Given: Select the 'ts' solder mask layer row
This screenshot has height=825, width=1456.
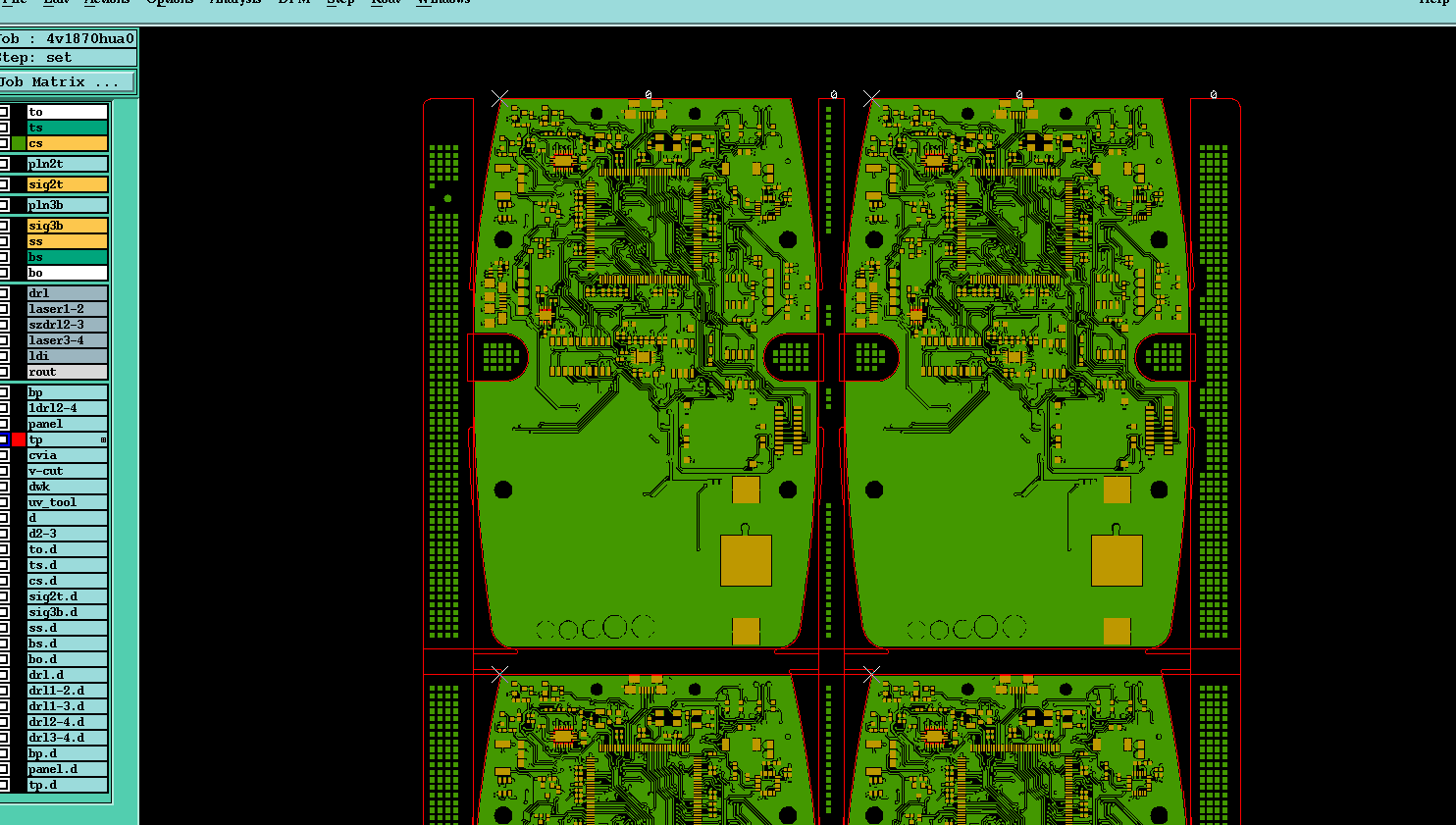Looking at the screenshot, I should pos(67,128).
